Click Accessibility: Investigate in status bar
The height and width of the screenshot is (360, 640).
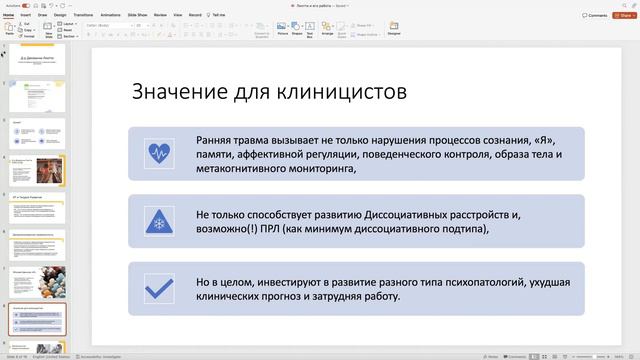(99, 357)
